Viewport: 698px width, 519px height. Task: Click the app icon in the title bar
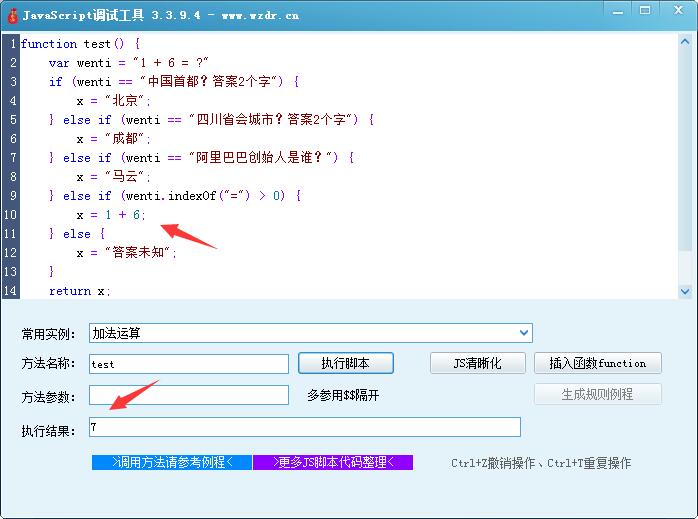point(11,15)
